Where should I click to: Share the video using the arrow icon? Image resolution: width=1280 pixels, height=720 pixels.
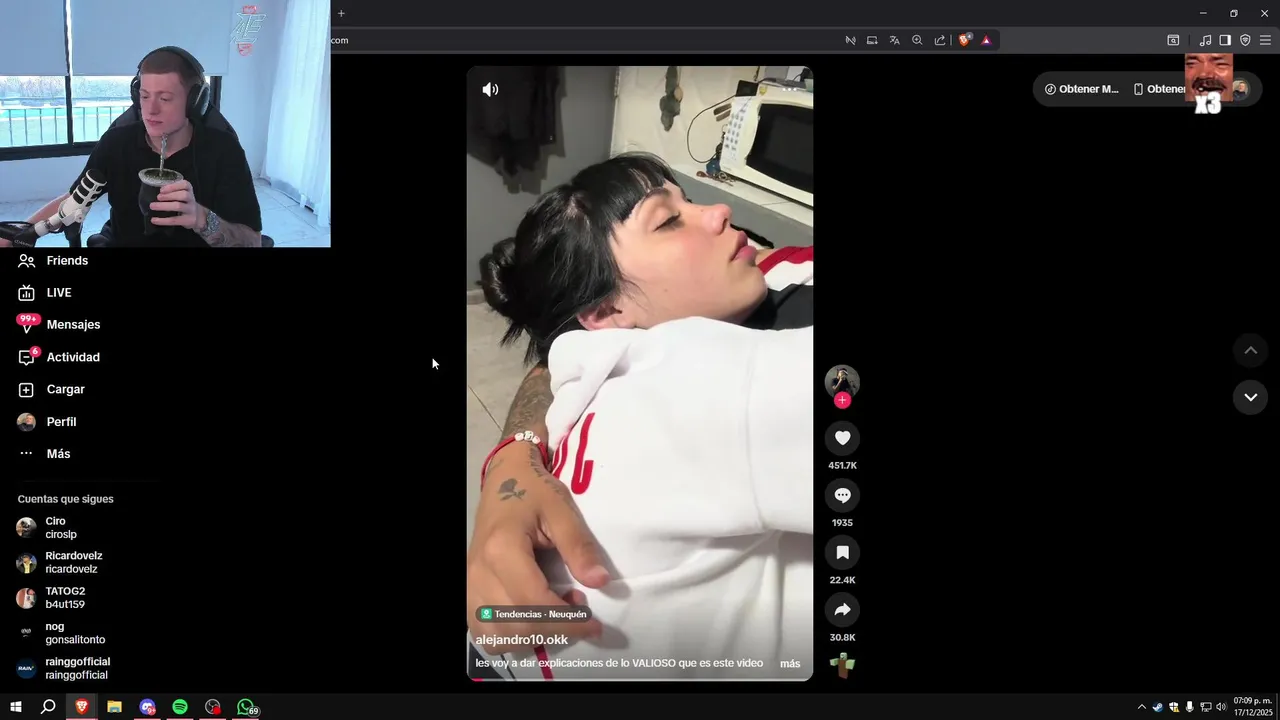[842, 609]
